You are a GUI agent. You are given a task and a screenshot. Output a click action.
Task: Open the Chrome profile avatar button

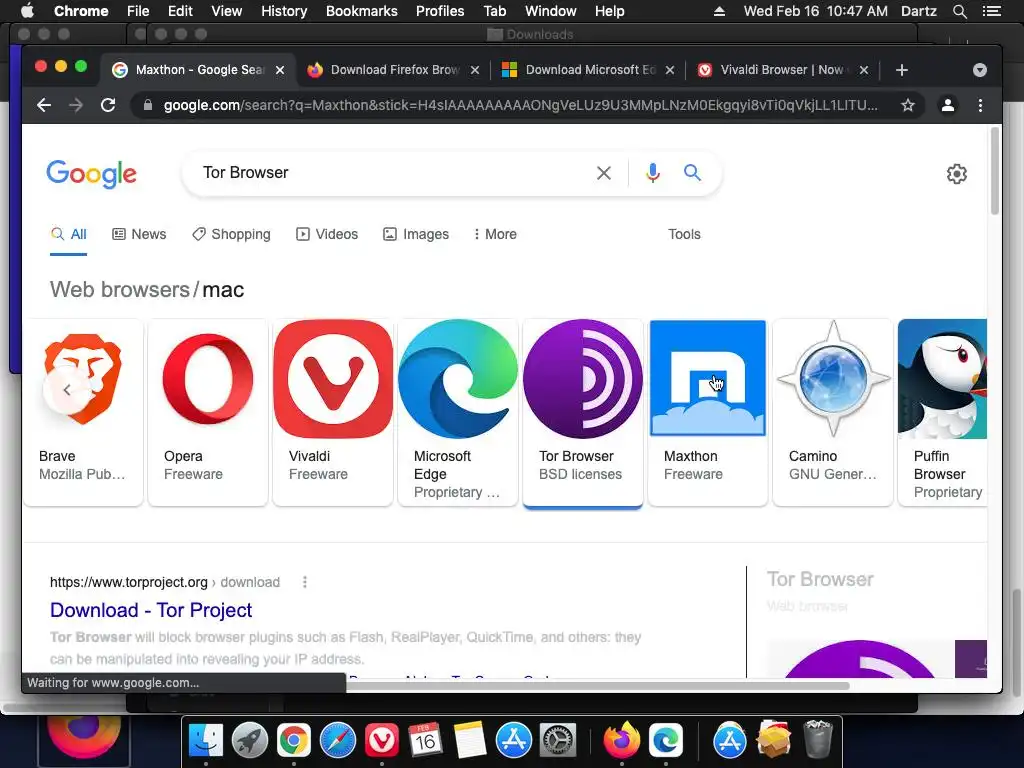[x=948, y=105]
